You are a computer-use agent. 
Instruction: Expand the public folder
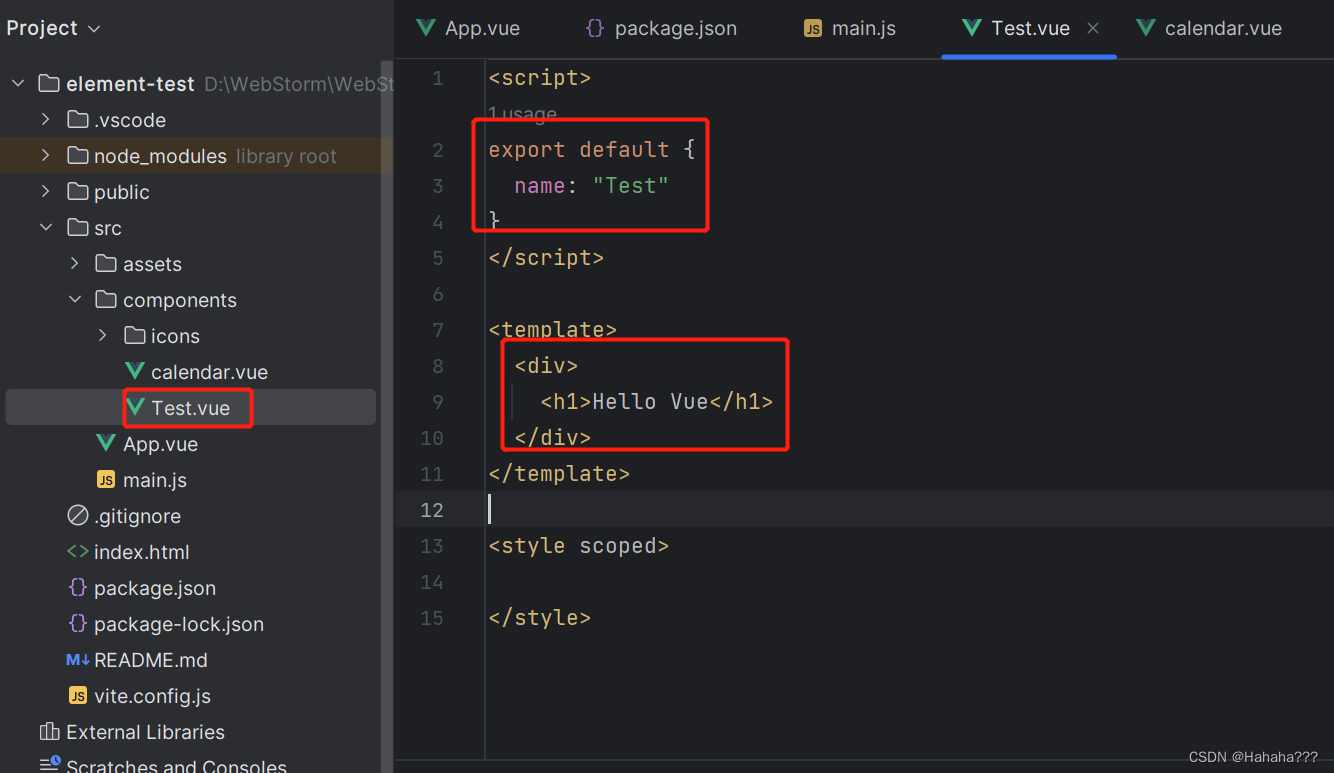tap(46, 192)
